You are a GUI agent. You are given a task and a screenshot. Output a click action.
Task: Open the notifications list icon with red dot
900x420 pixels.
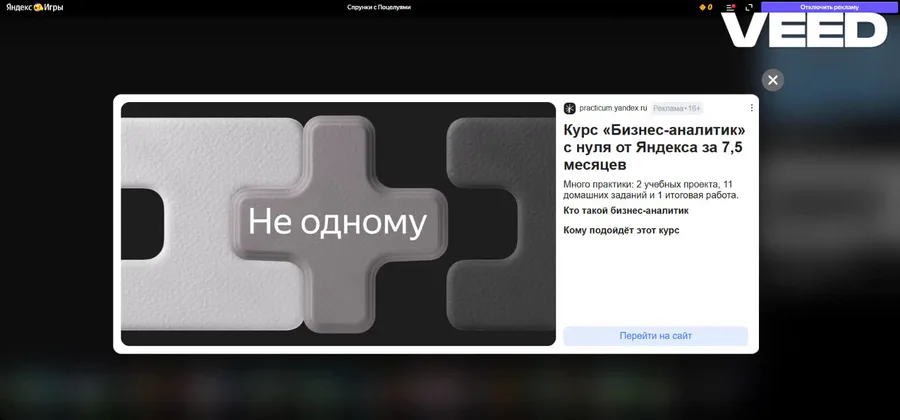731,7
